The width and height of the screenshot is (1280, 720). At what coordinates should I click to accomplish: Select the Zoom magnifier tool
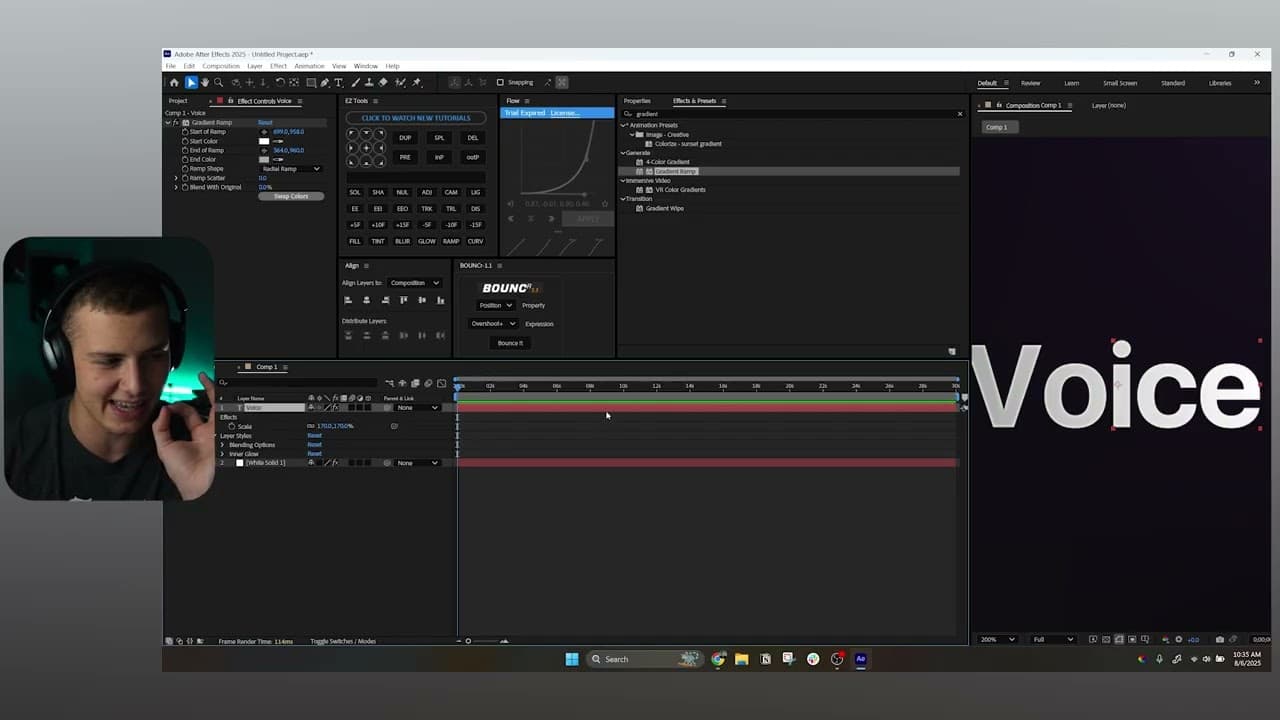click(x=218, y=83)
